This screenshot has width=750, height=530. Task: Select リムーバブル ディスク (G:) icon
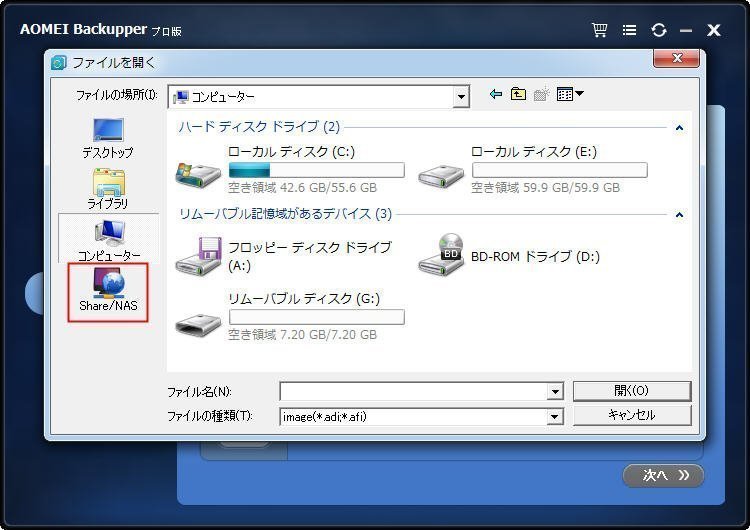(x=198, y=325)
